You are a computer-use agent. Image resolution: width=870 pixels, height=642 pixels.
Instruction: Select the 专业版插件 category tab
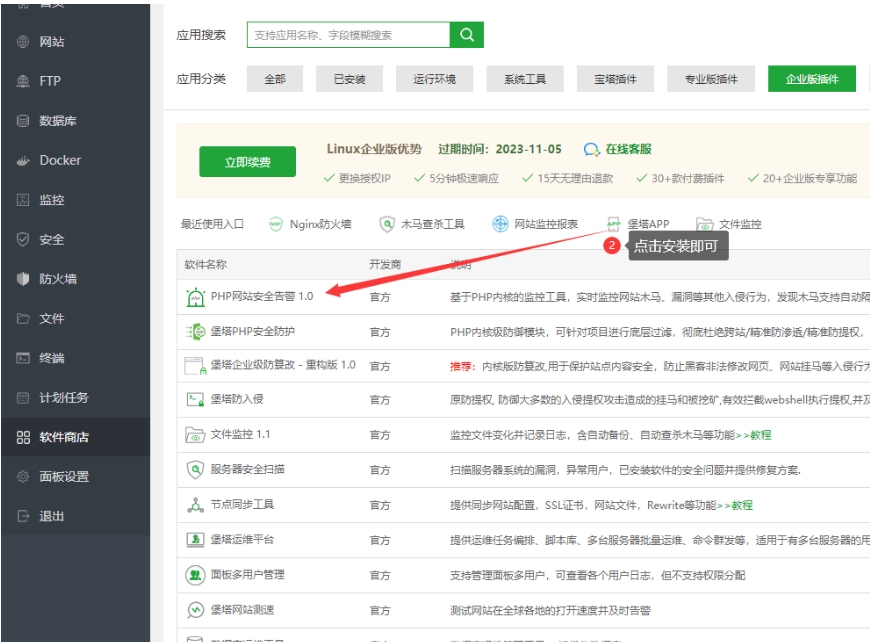[x=711, y=79]
